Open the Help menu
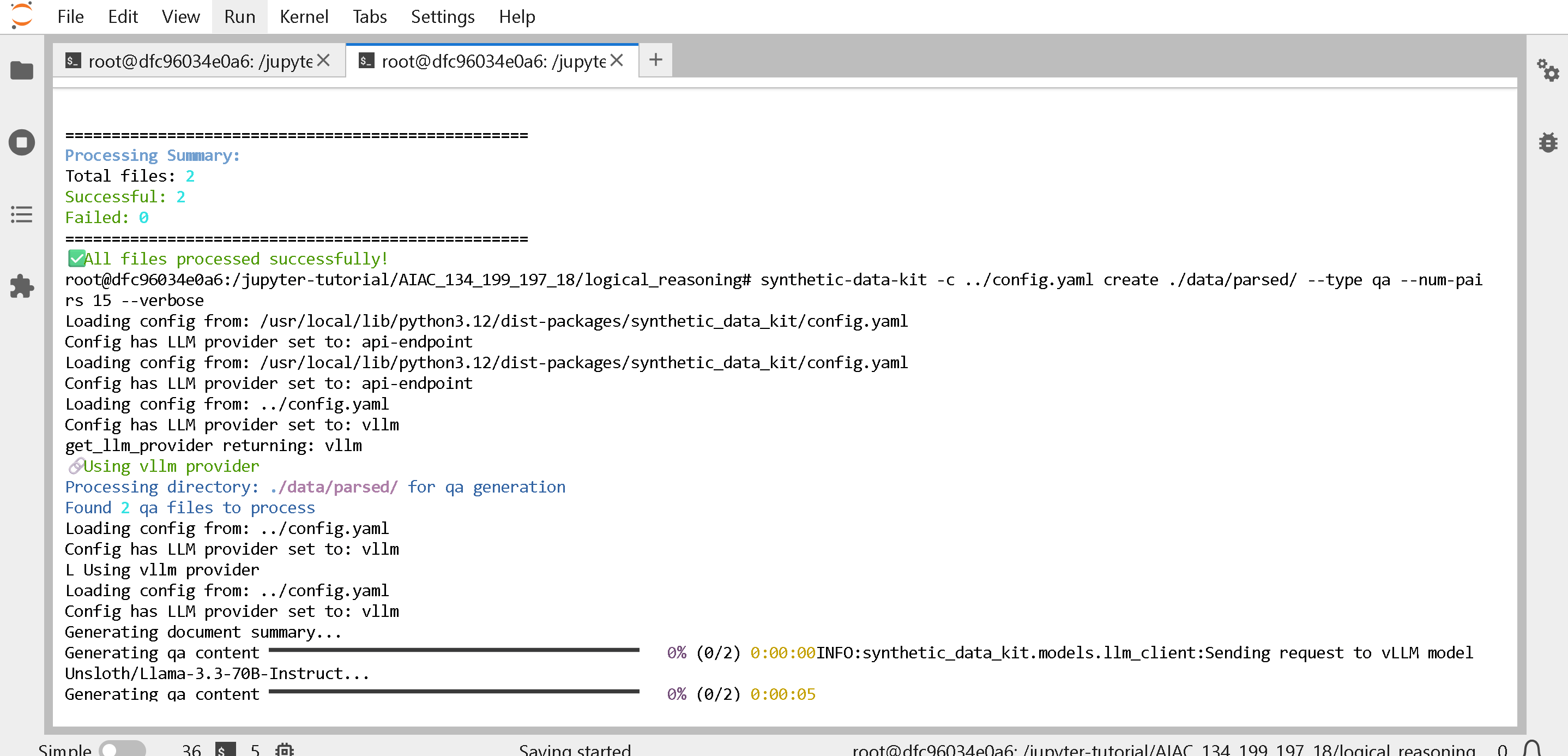Image resolution: width=1568 pixels, height=756 pixels. click(x=517, y=16)
